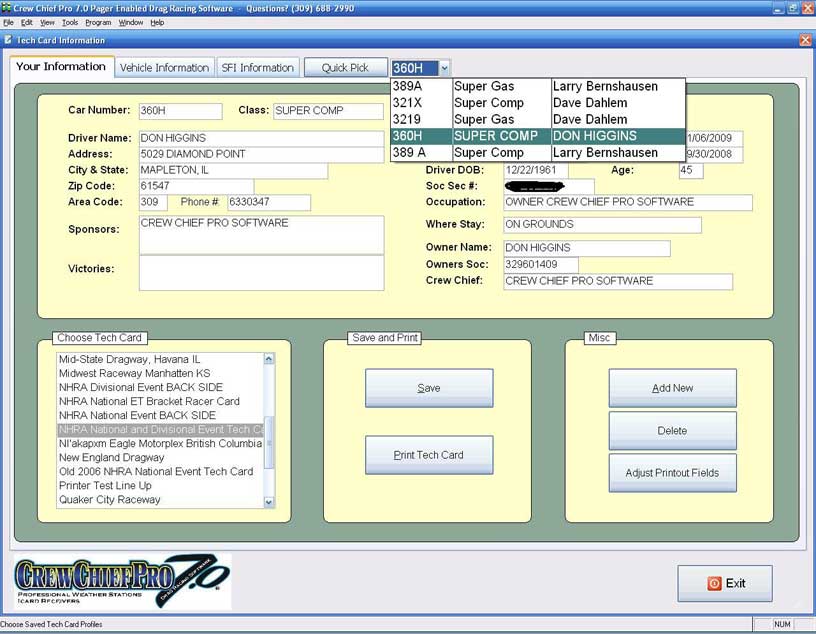
Task: Select car 389 A Super Comp entry
Action: pyautogui.click(x=538, y=153)
